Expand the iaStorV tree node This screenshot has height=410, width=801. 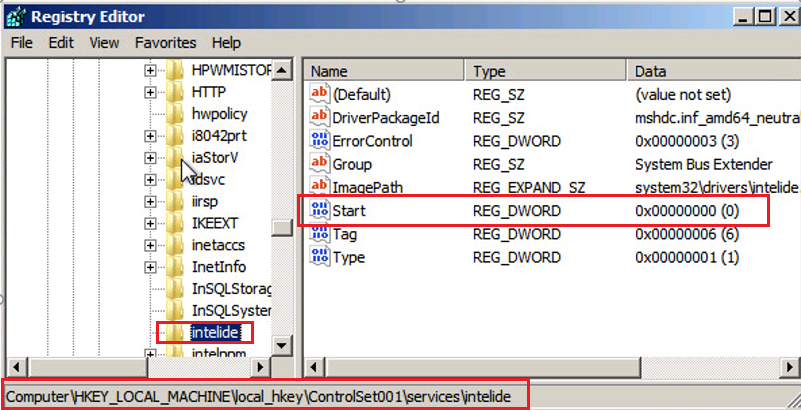coord(150,158)
